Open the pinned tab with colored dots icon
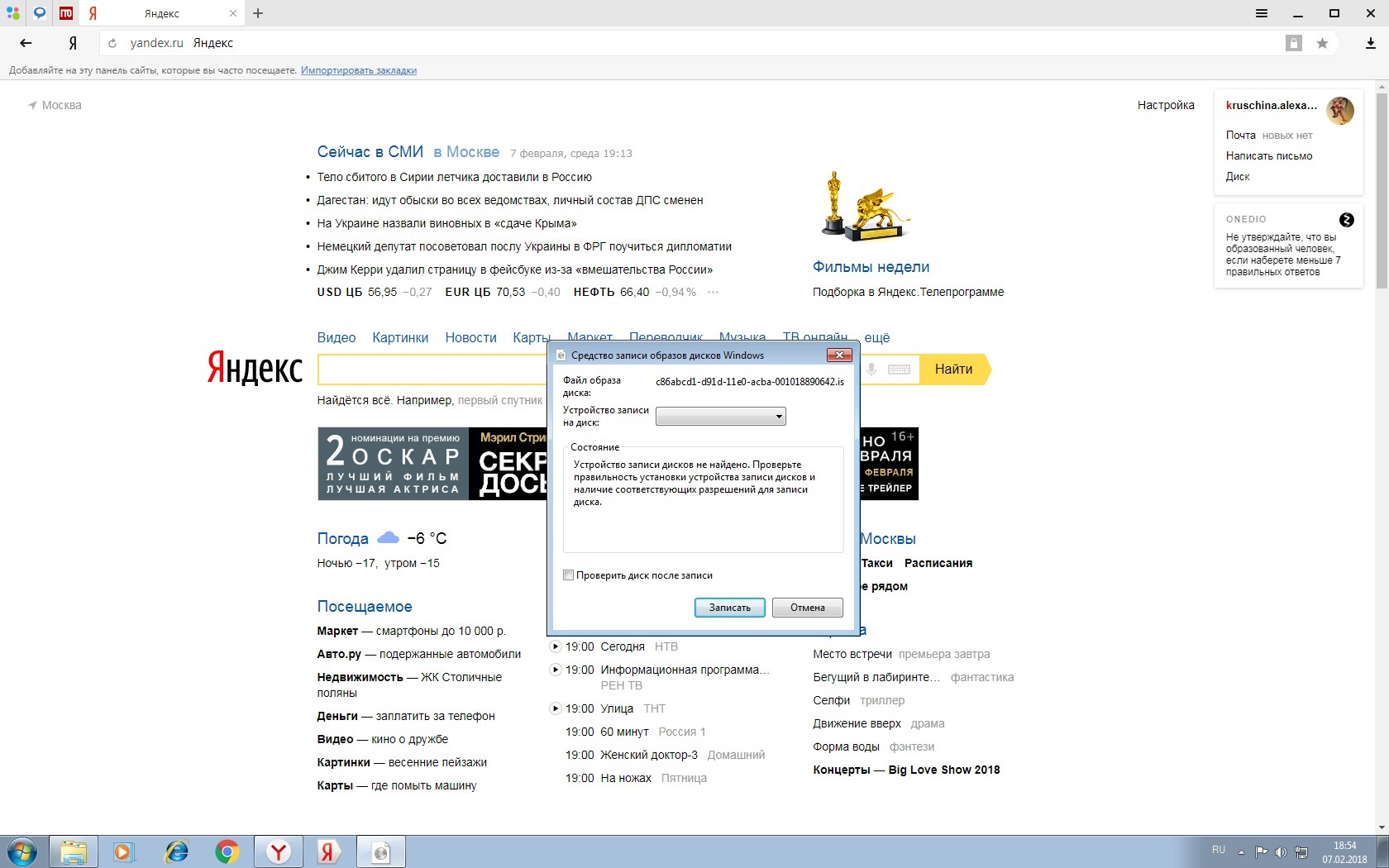This screenshot has height=868, width=1389. click(x=13, y=13)
